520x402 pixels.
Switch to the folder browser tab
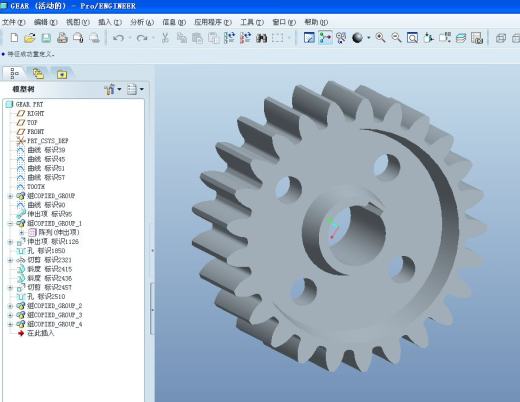click(38, 74)
